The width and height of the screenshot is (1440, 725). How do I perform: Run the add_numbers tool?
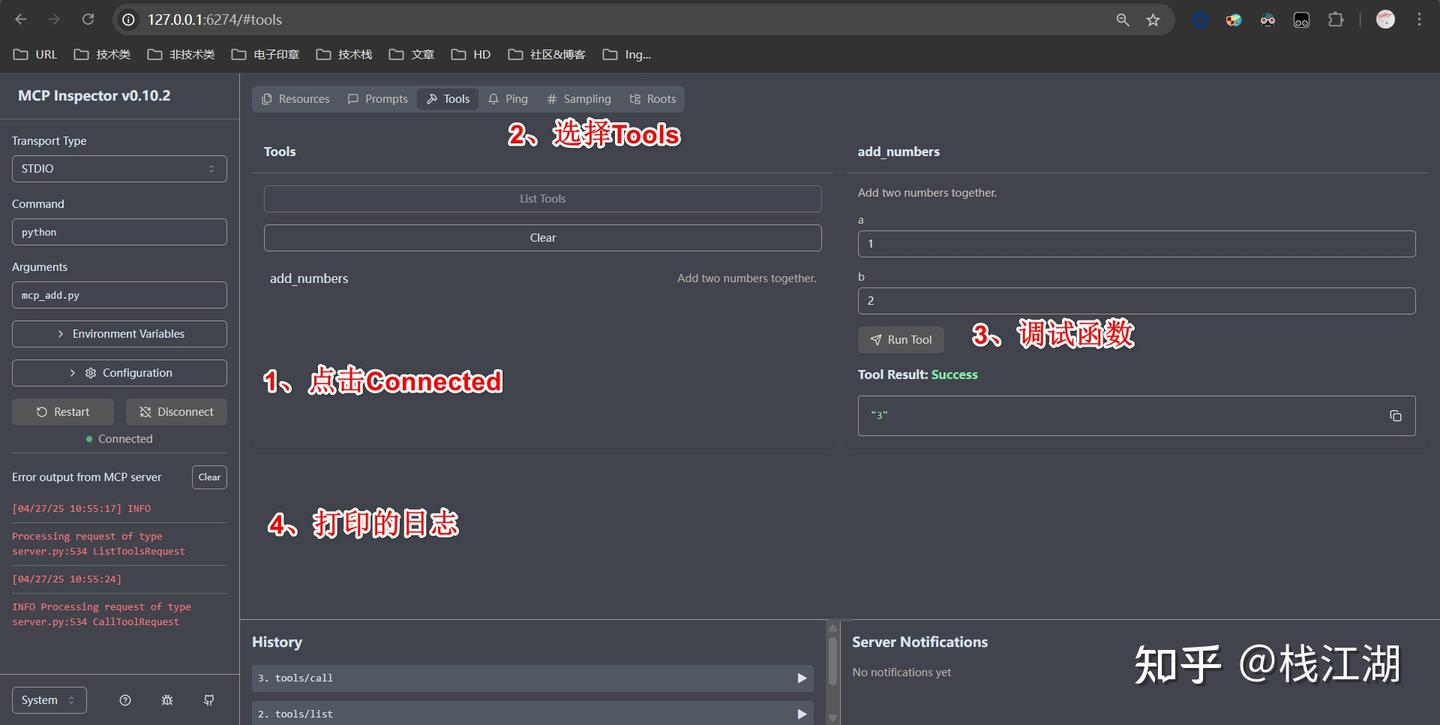tap(900, 340)
